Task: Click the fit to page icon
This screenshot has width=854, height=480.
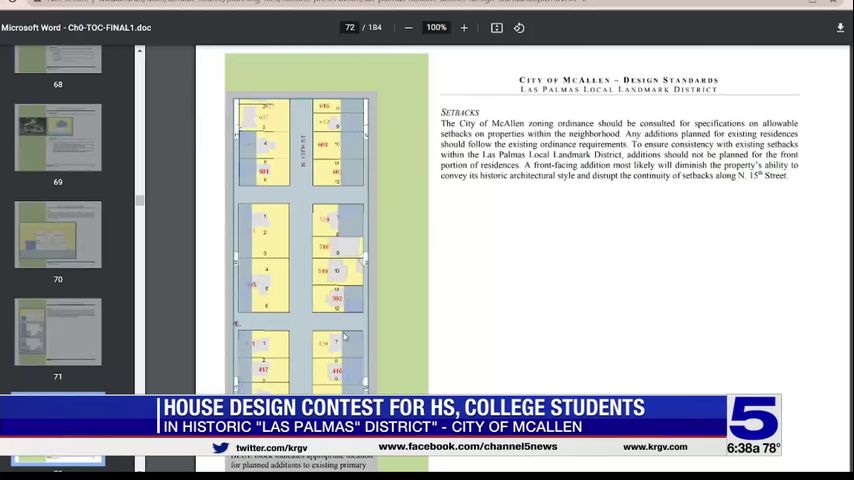Action: pos(496,28)
